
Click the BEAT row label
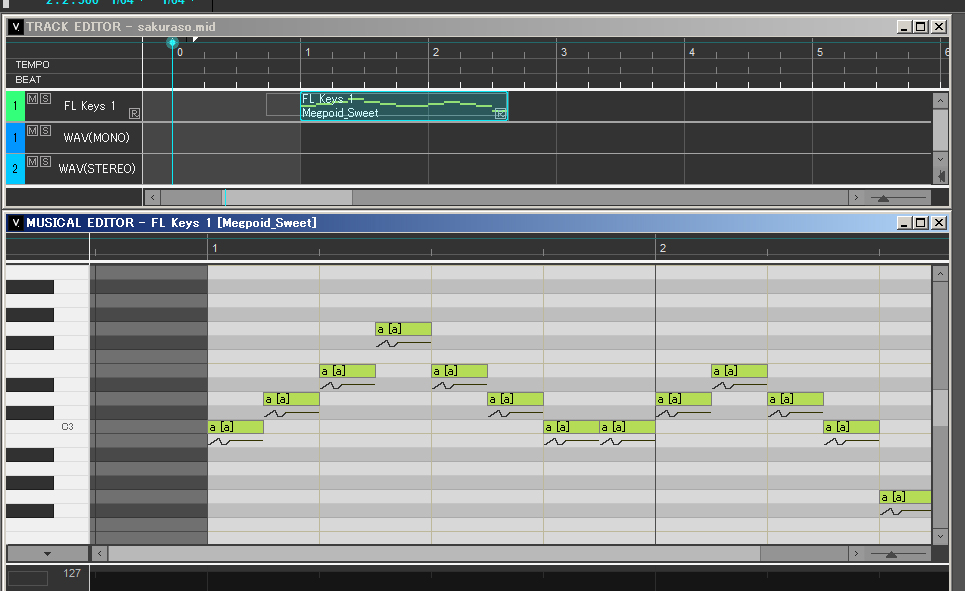pyautogui.click(x=28, y=79)
